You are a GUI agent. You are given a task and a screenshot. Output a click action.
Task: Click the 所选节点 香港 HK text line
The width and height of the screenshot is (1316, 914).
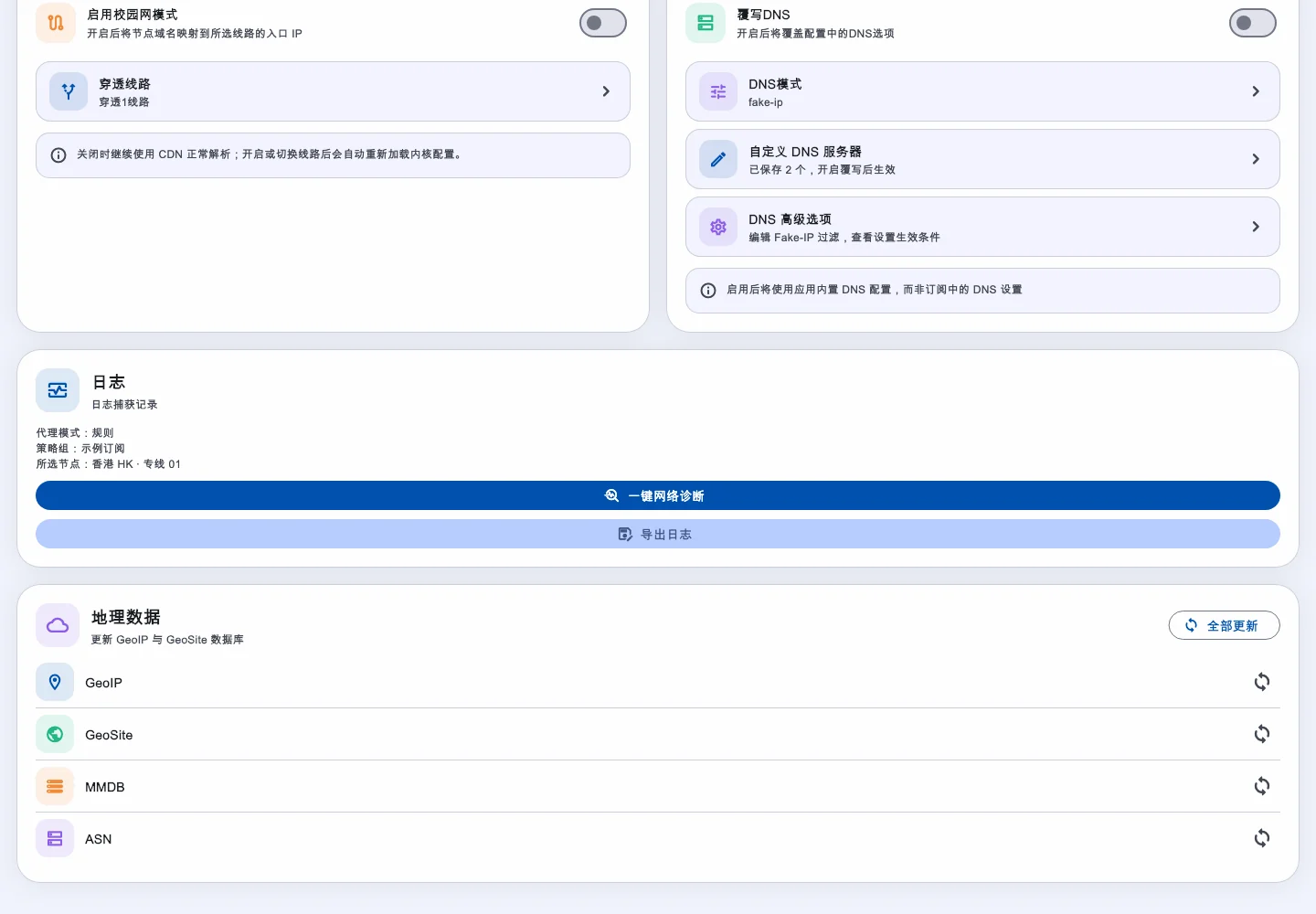[109, 464]
